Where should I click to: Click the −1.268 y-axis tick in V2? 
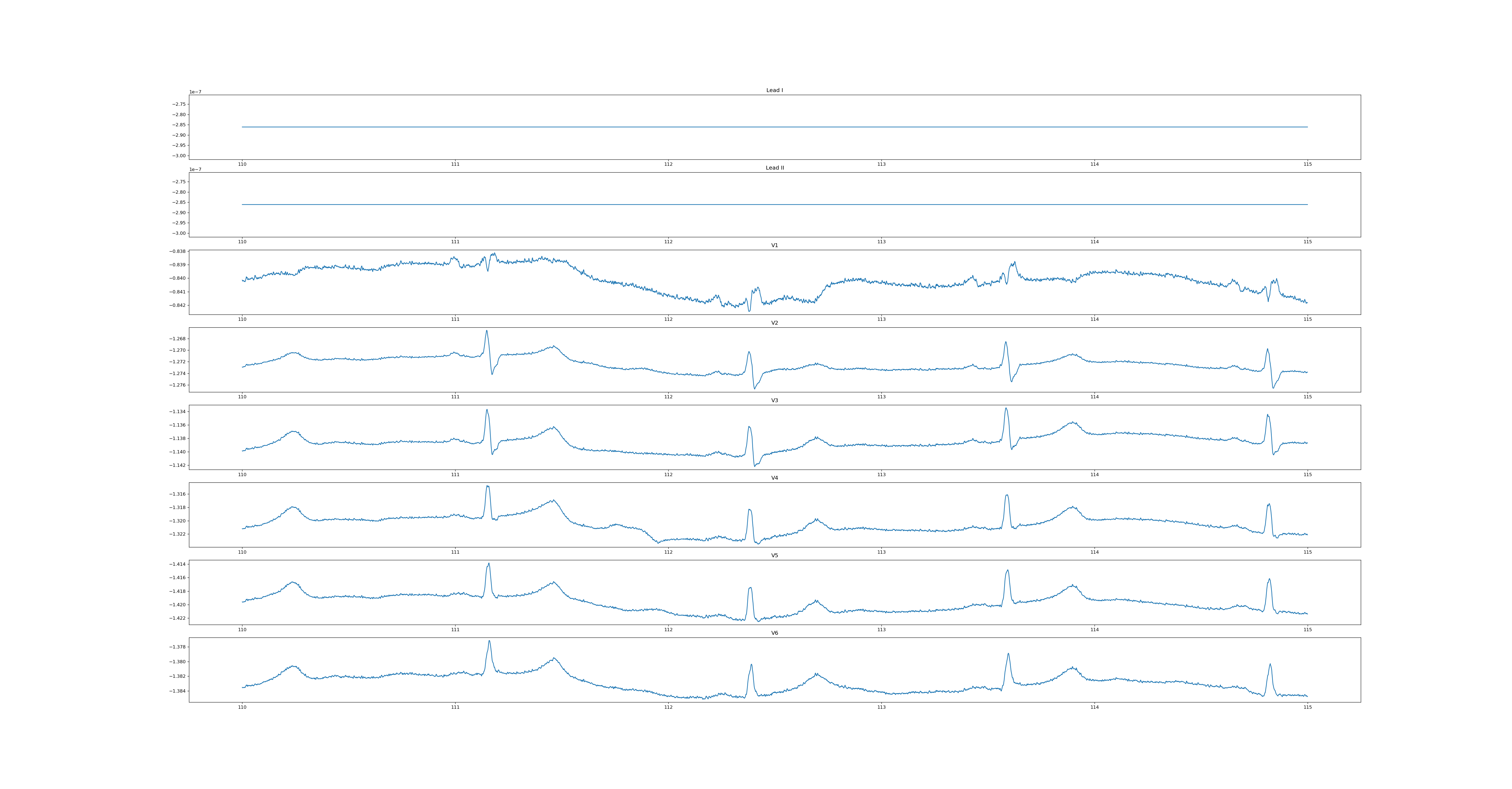pos(177,339)
